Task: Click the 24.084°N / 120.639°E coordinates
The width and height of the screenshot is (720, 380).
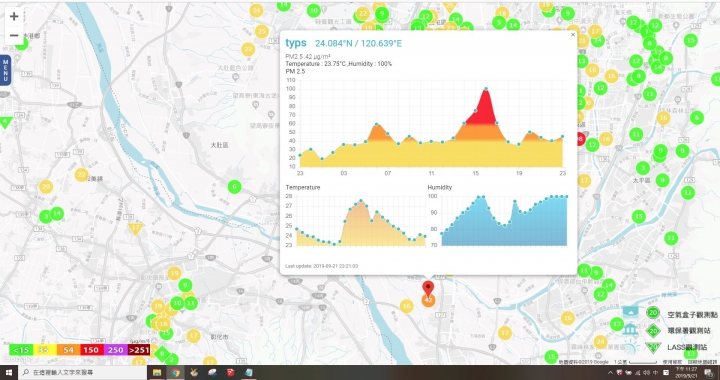Action: click(358, 44)
